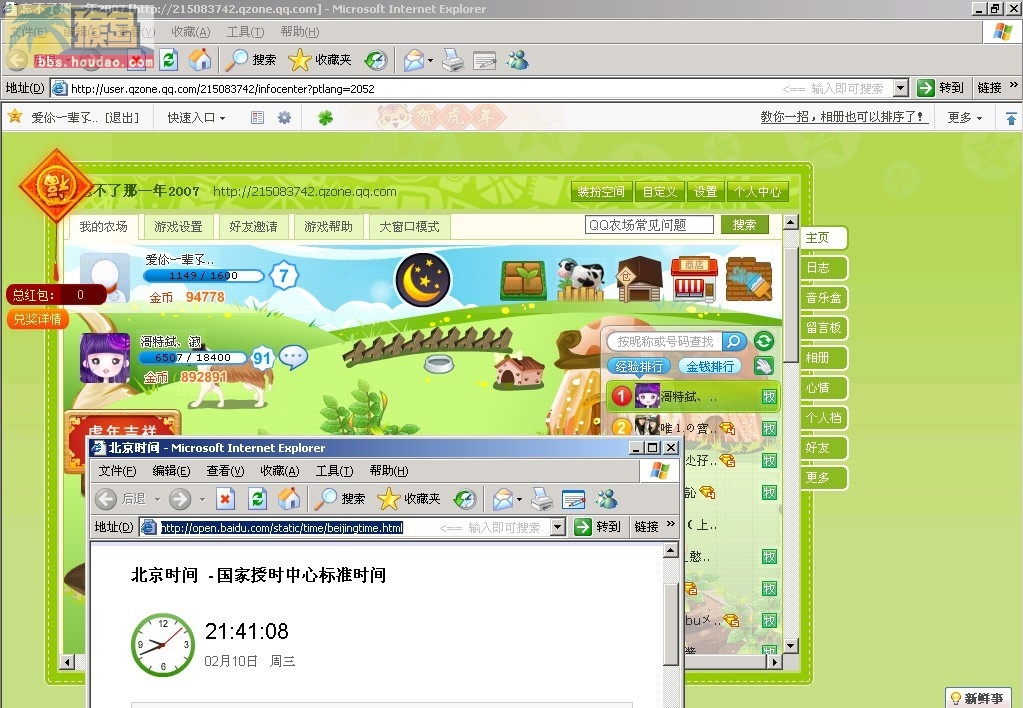Open Back history dropdown in the 北京时间 window

click(x=157, y=500)
